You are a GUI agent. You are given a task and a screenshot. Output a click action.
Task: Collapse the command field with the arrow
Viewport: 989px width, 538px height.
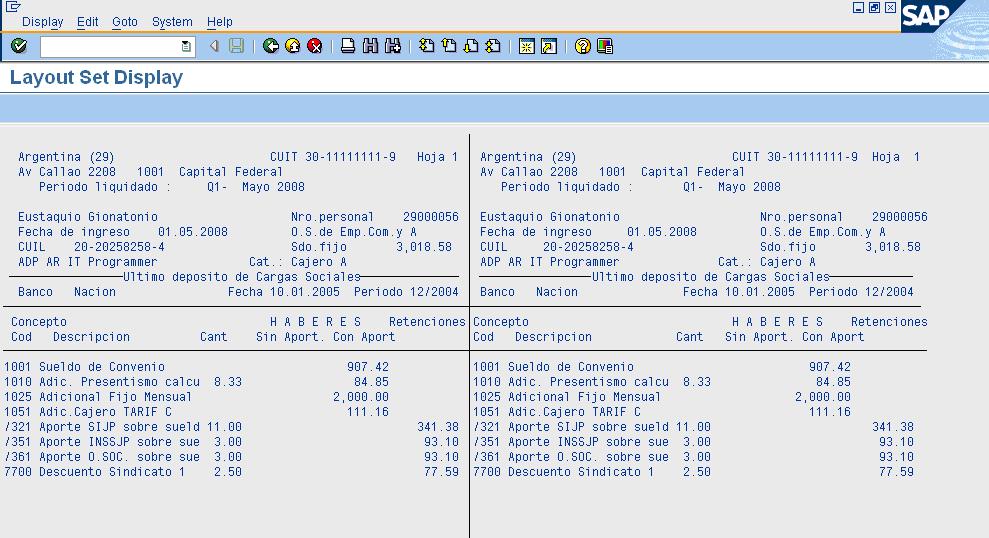pos(214,46)
